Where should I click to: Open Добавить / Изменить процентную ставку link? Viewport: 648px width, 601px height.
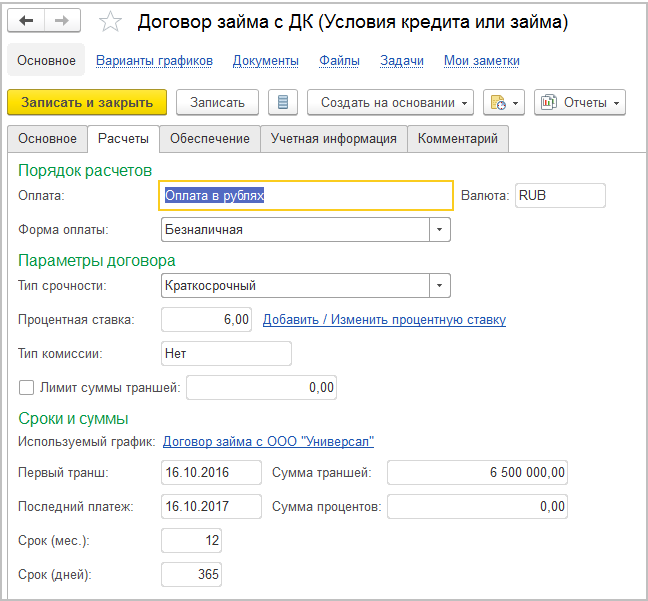click(384, 320)
